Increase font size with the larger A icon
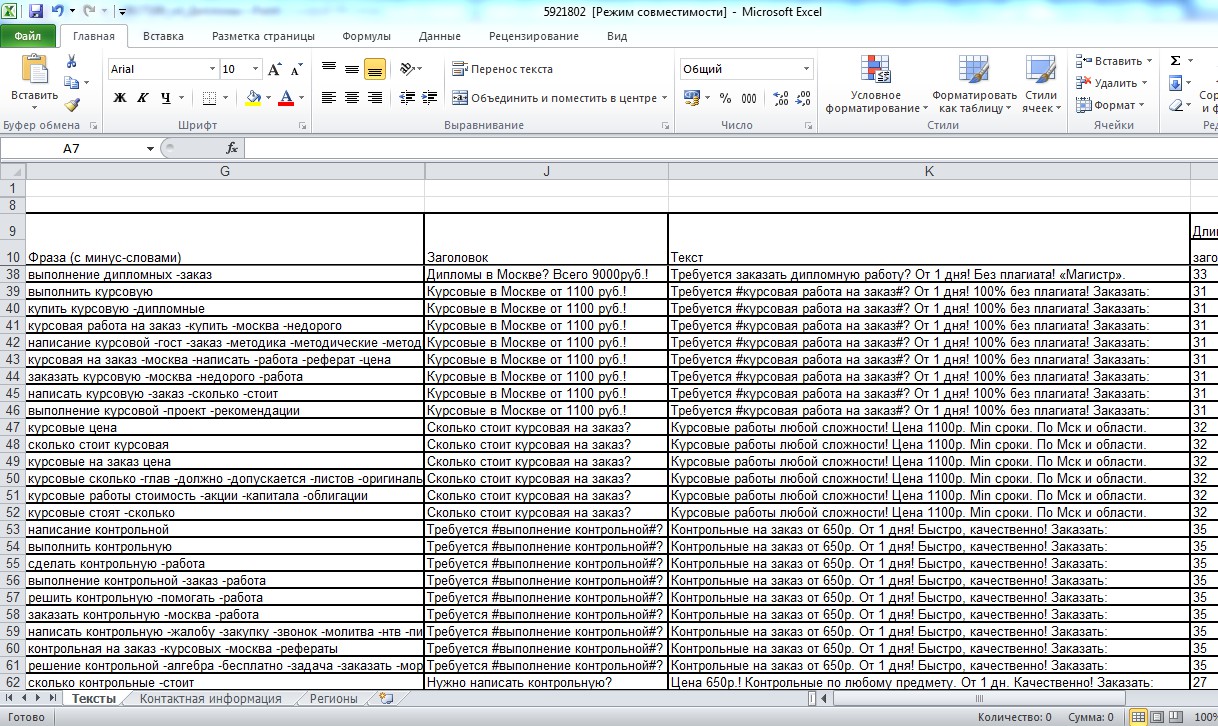 pyautogui.click(x=275, y=69)
